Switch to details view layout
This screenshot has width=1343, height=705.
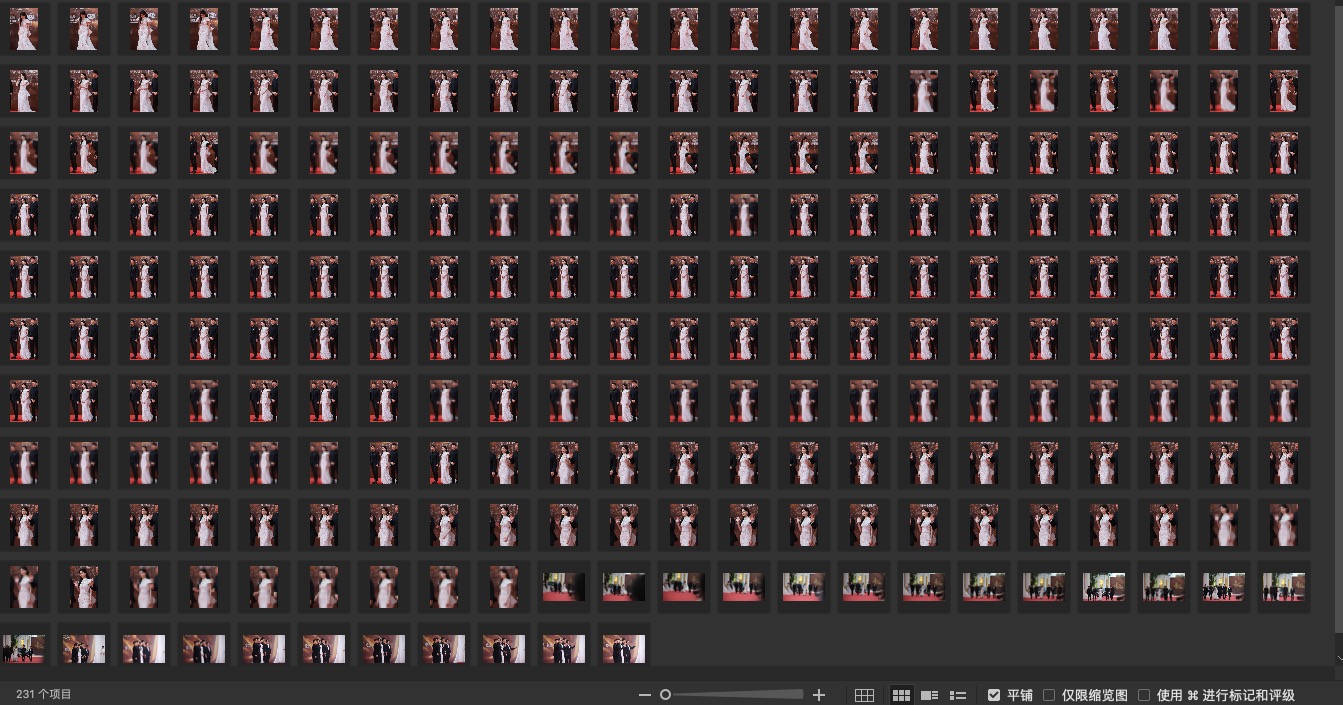(929, 695)
